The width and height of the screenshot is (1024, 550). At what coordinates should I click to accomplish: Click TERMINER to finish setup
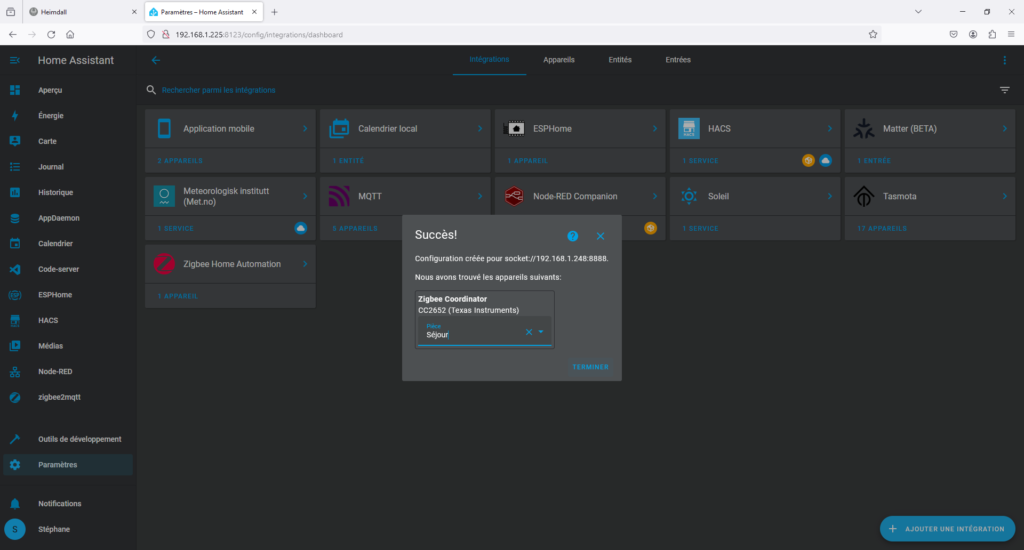pos(590,367)
